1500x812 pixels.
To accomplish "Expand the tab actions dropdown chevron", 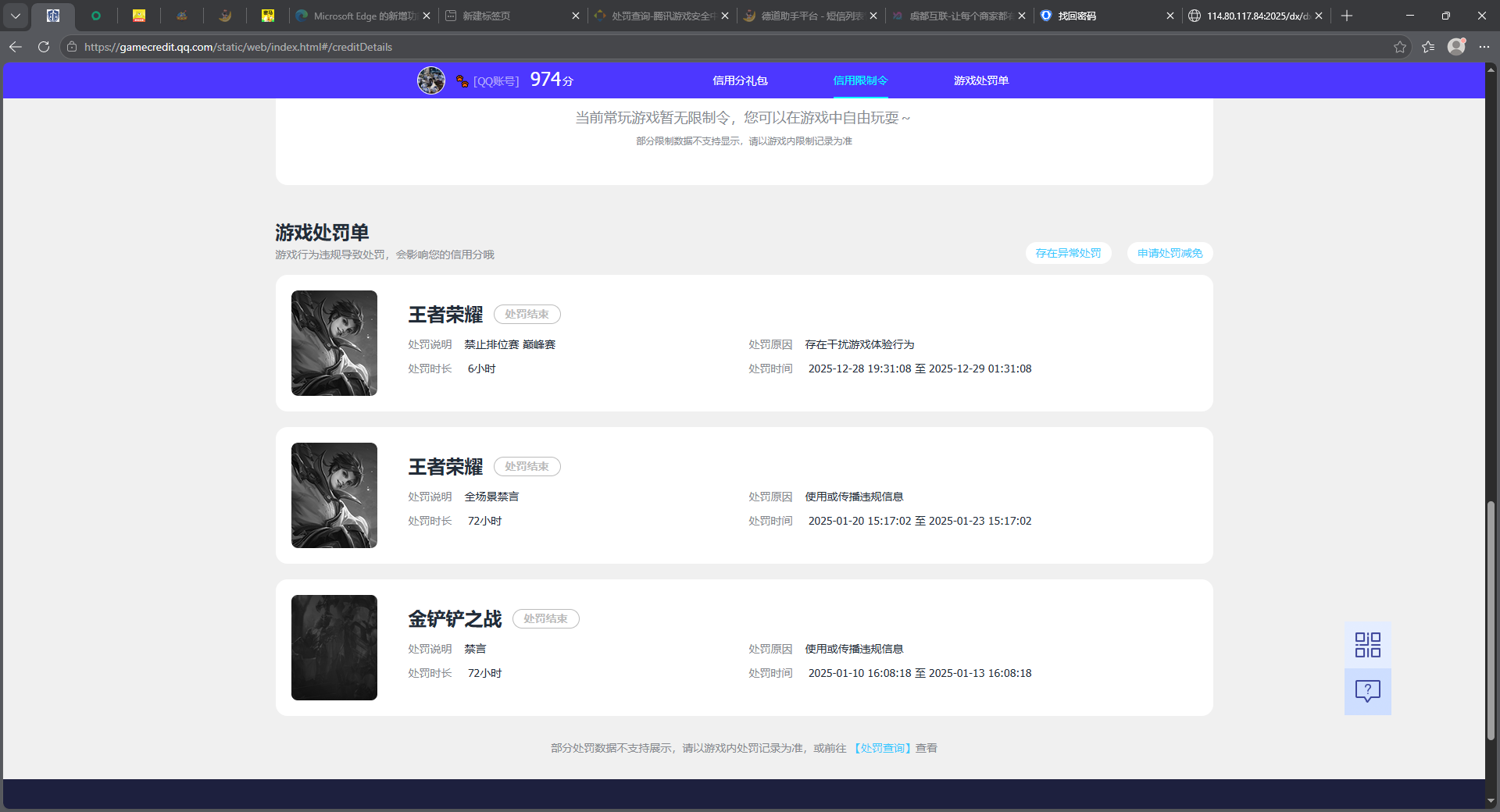I will tap(16, 16).
